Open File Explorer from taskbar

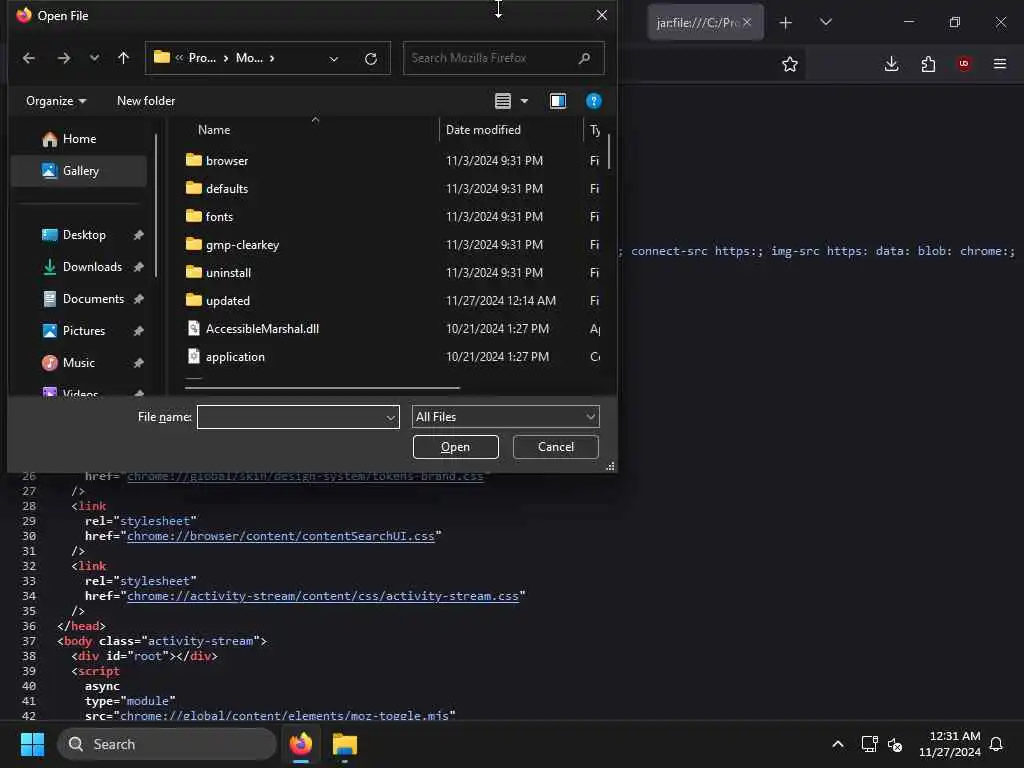[x=345, y=744]
